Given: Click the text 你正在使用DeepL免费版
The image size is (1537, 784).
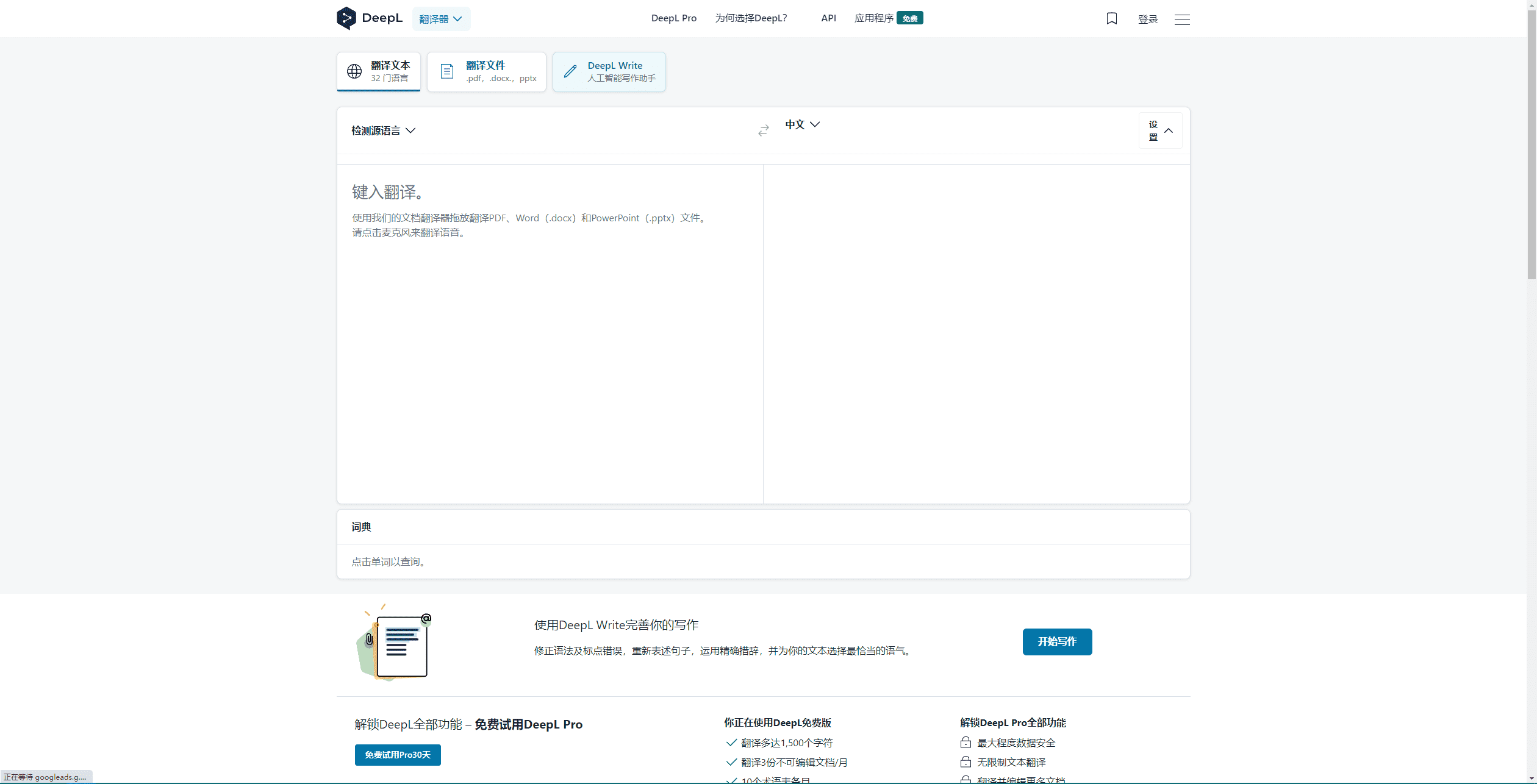Looking at the screenshot, I should [778, 722].
